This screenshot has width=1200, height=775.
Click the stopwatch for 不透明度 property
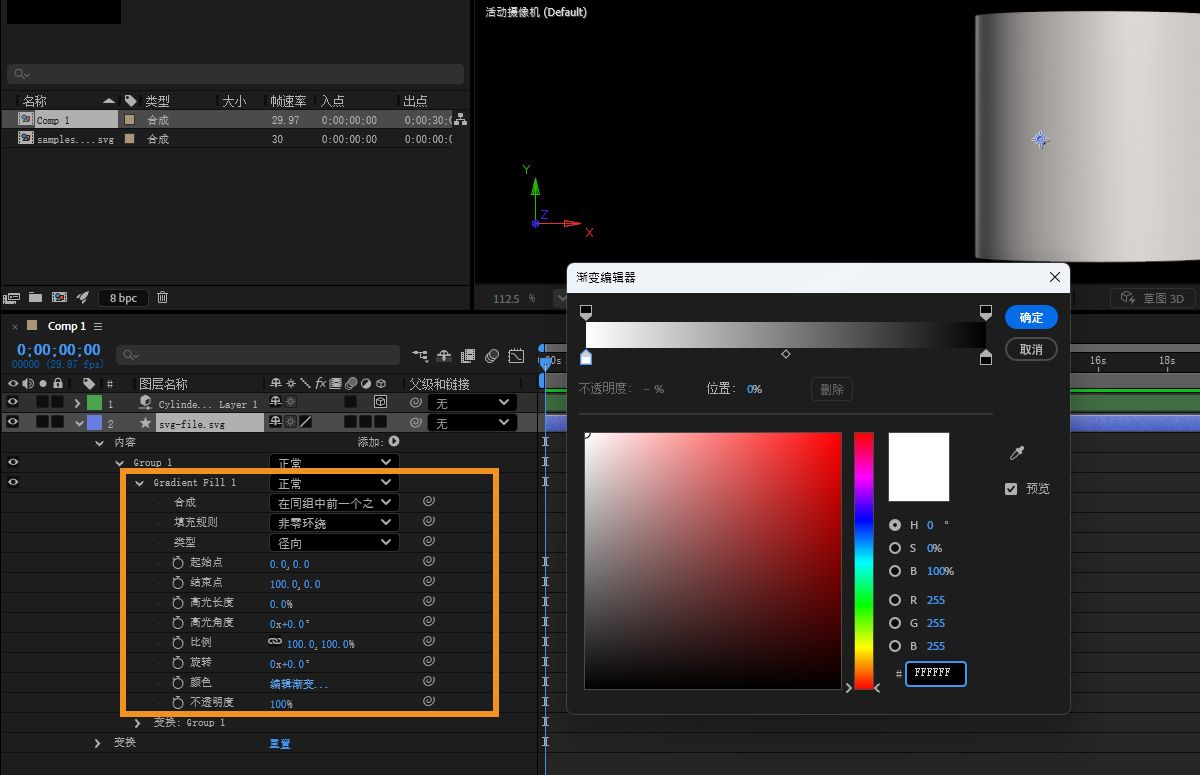coord(178,703)
